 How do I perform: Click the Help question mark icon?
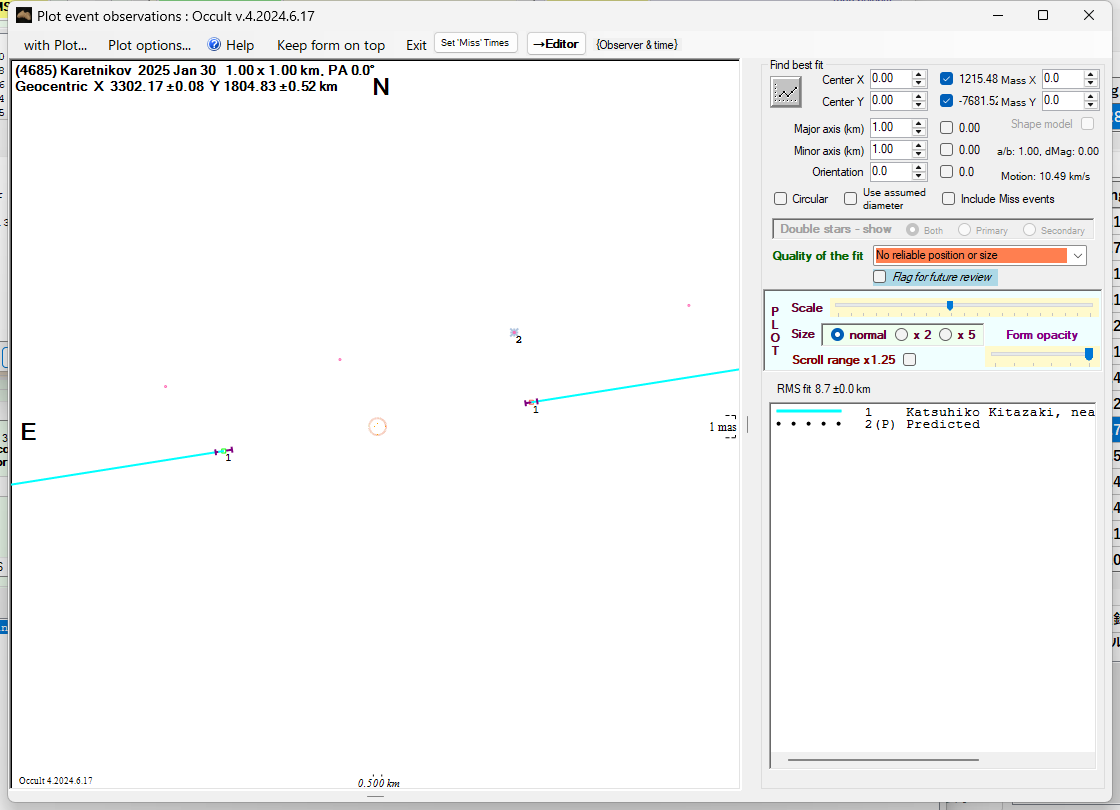tap(214, 45)
